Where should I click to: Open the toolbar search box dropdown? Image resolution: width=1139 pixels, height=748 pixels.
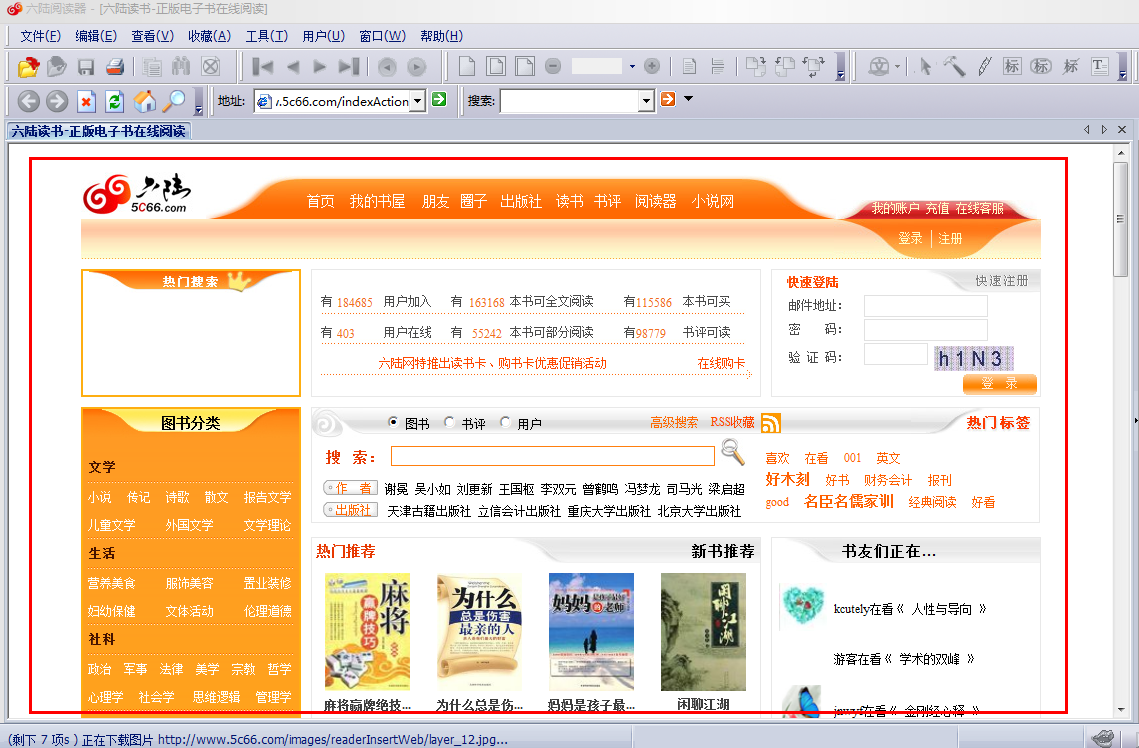pyautogui.click(x=646, y=100)
